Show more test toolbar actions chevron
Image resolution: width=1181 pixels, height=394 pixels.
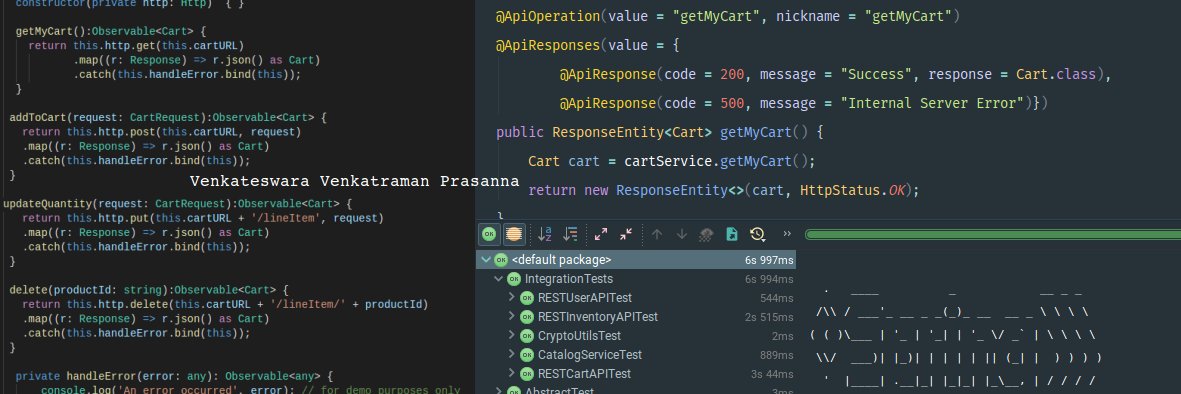tap(788, 234)
